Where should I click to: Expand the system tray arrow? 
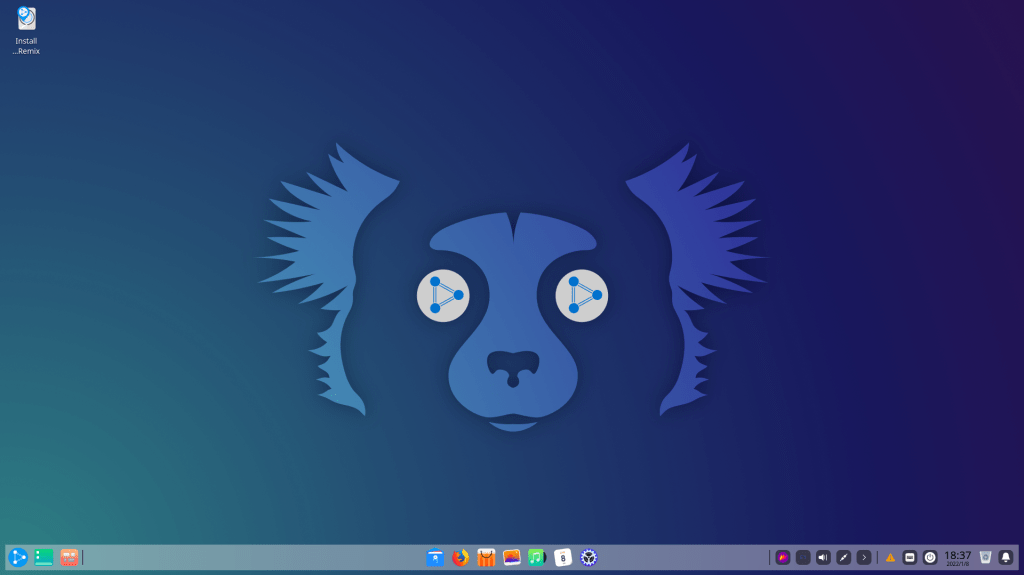pyautogui.click(x=864, y=557)
